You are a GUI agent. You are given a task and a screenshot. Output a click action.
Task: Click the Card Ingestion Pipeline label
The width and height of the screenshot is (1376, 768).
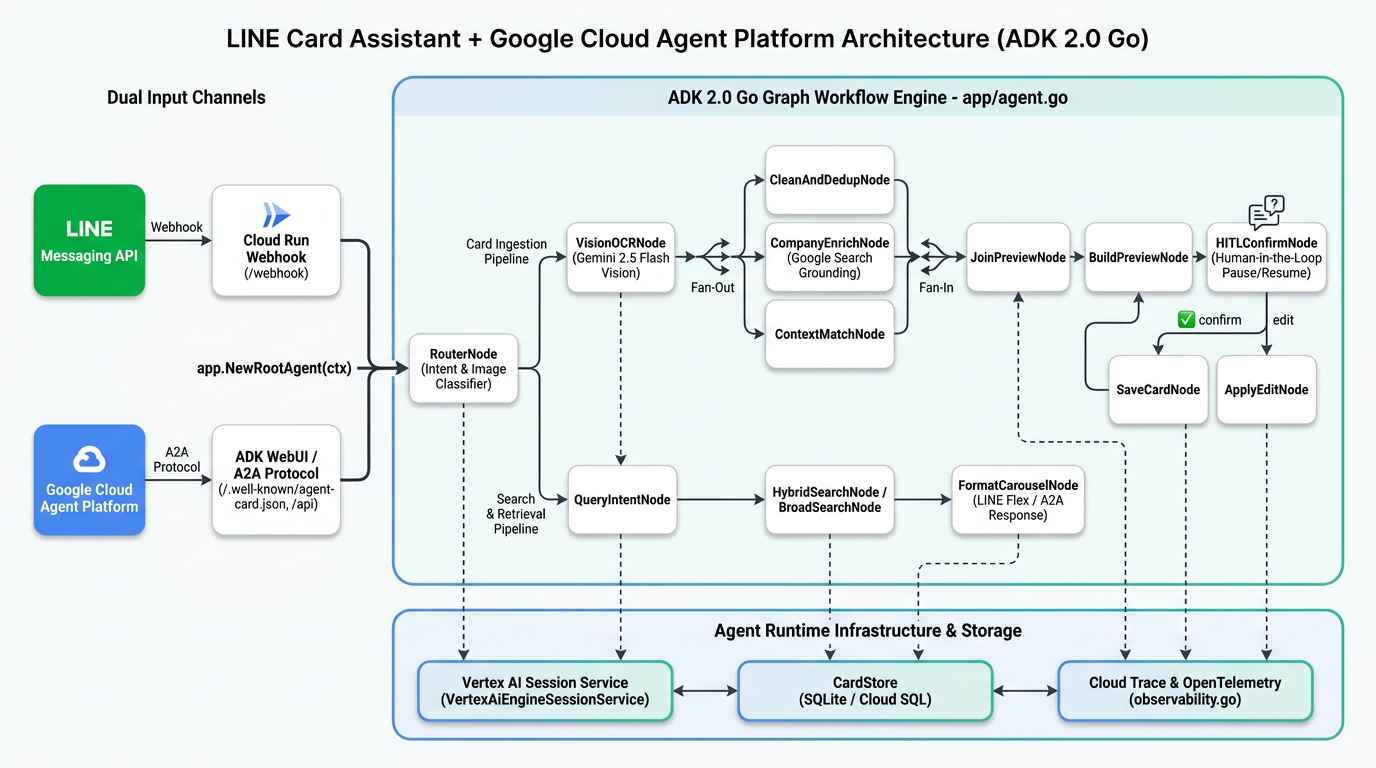point(506,251)
